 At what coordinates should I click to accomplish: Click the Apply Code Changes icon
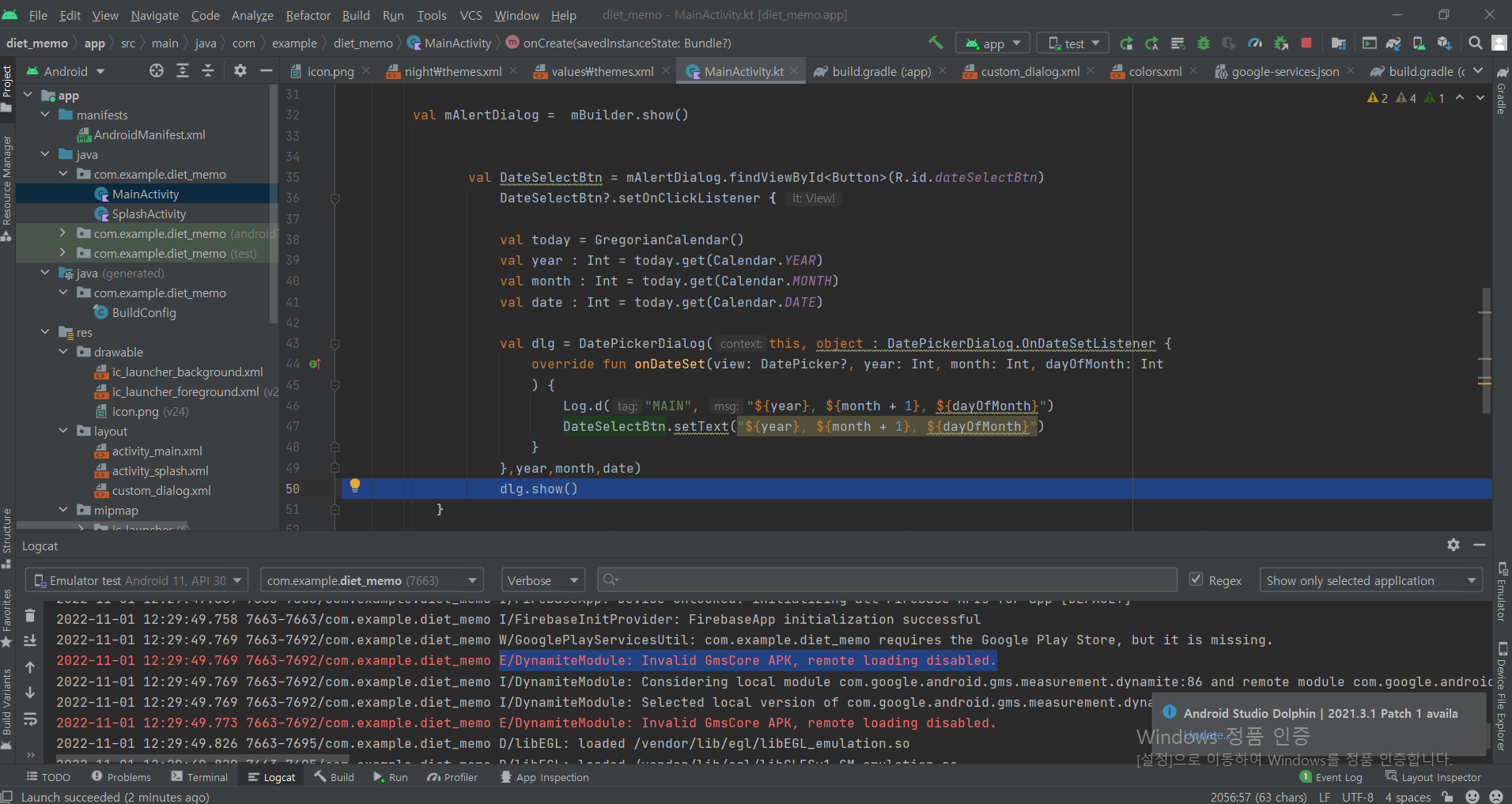(x=1177, y=43)
